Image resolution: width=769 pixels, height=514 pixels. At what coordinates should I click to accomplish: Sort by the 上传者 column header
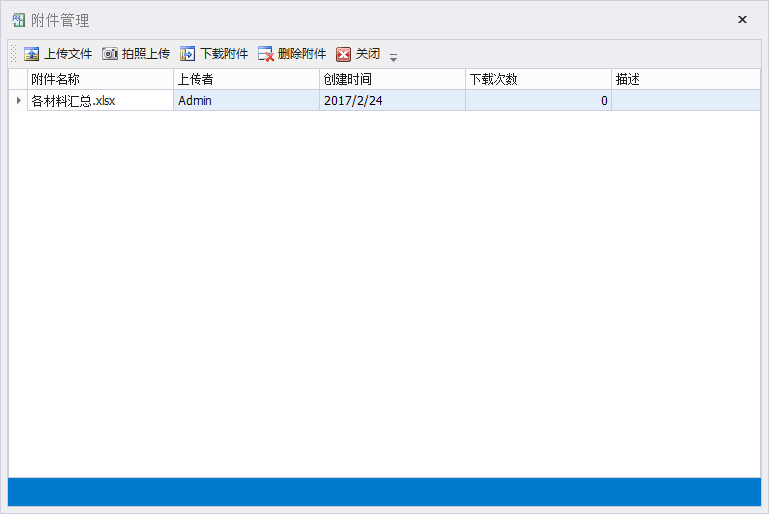[246, 79]
